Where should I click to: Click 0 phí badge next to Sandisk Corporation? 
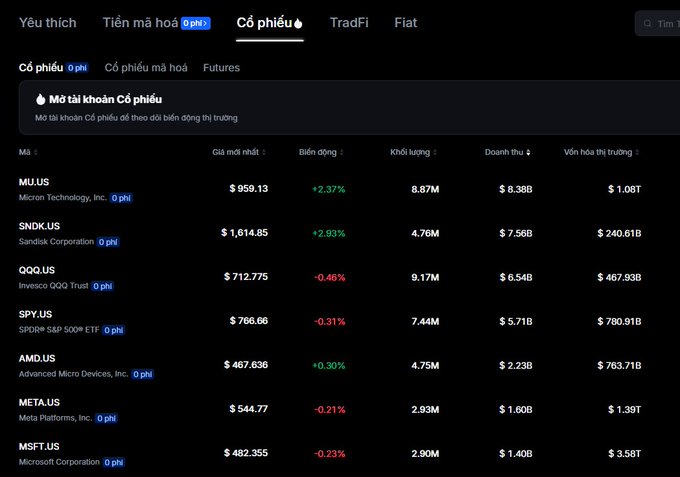108,242
